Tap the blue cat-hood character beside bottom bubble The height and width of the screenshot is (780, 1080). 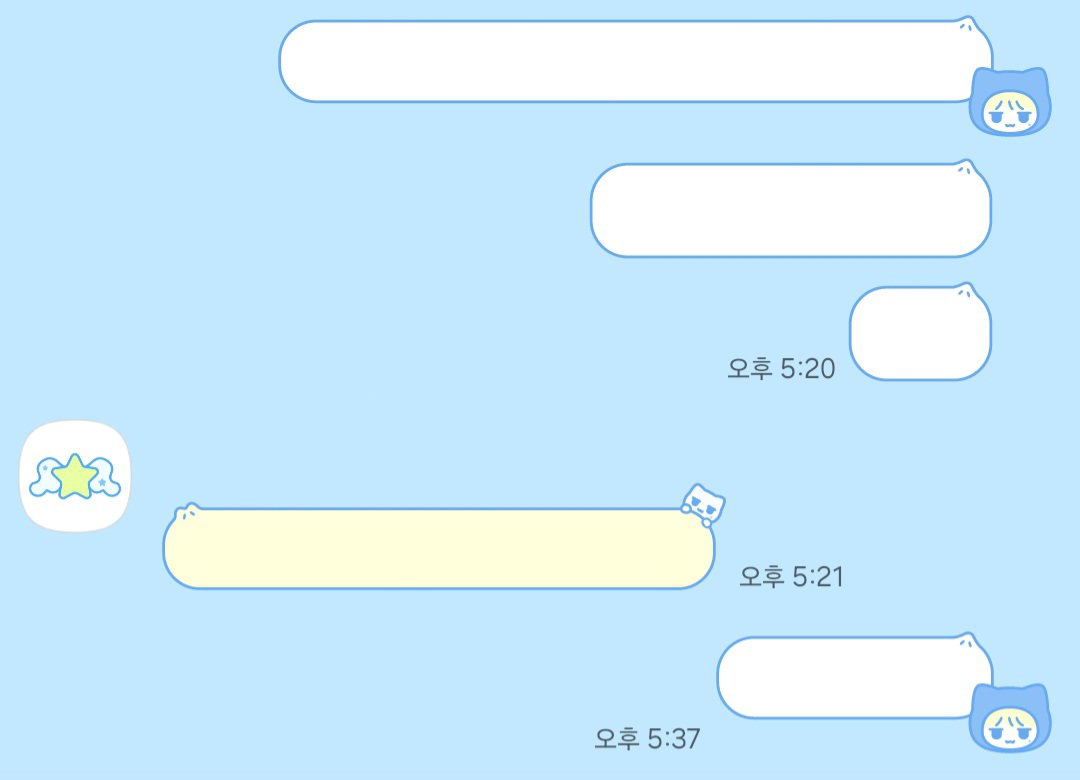[x=1010, y=717]
